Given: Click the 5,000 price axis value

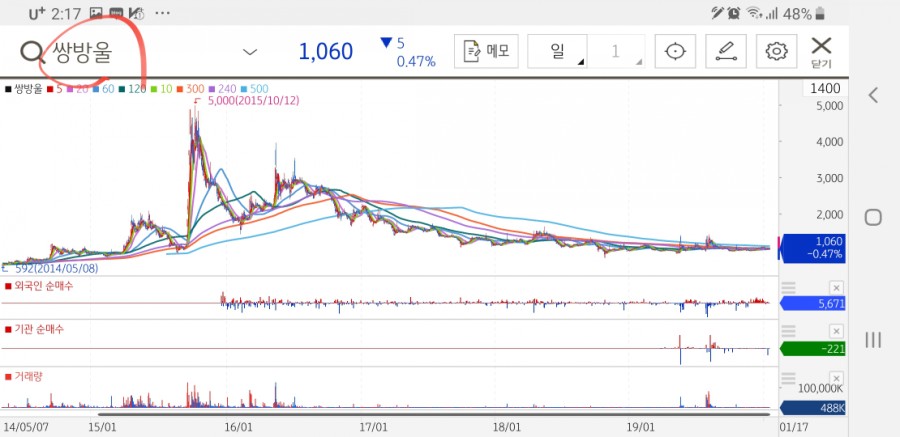Looking at the screenshot, I should coord(830,106).
